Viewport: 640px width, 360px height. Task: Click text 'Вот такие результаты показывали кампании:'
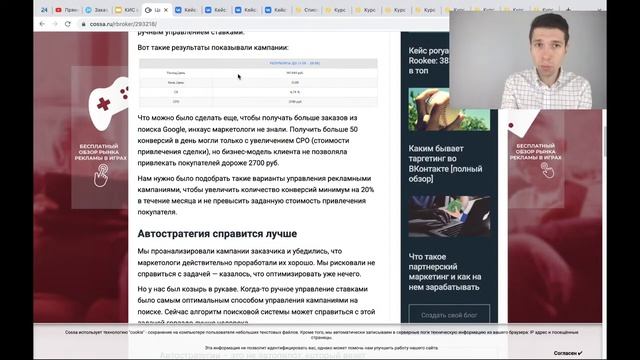pyautogui.click(x=213, y=47)
